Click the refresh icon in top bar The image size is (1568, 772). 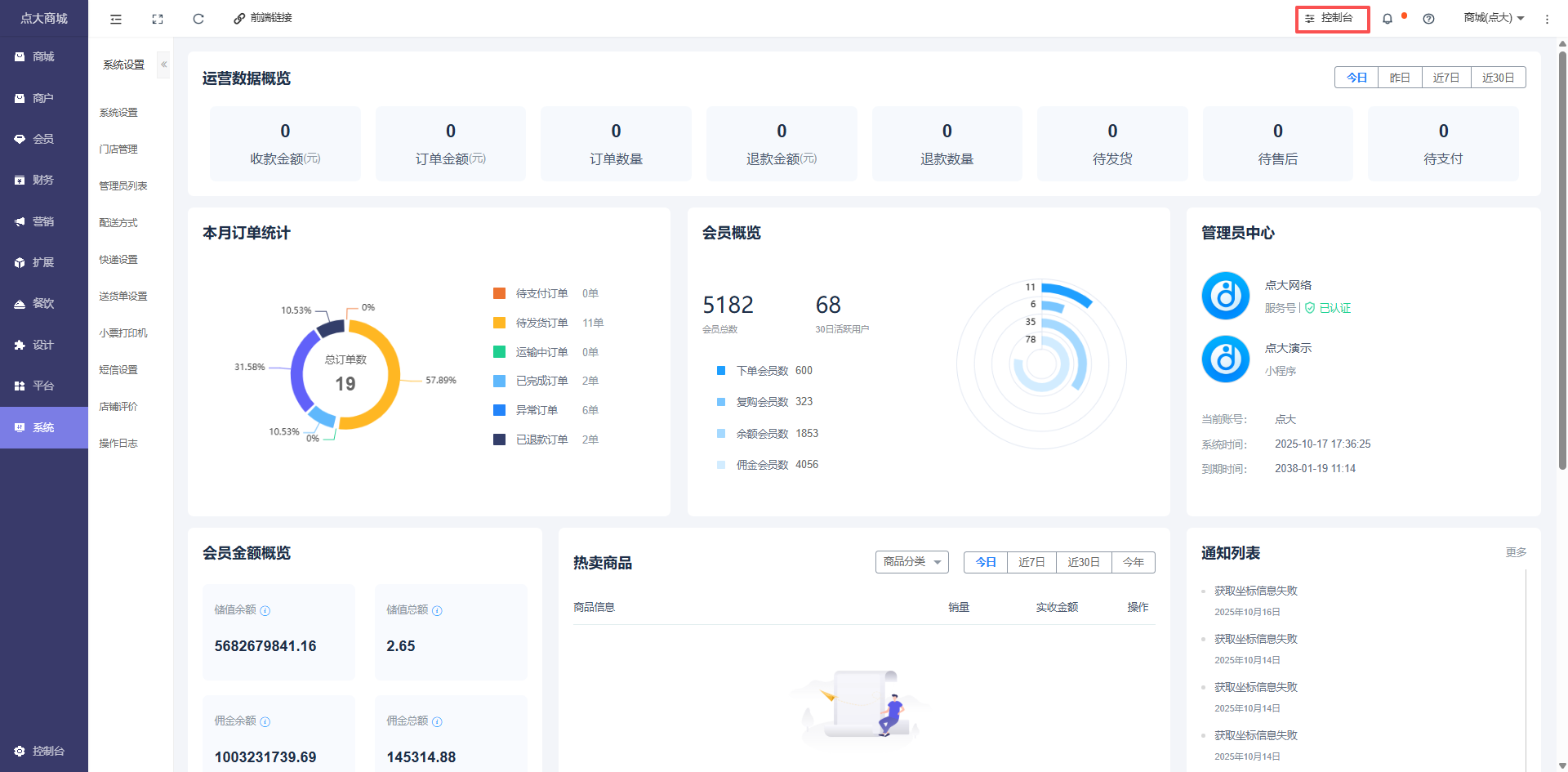pos(198,19)
